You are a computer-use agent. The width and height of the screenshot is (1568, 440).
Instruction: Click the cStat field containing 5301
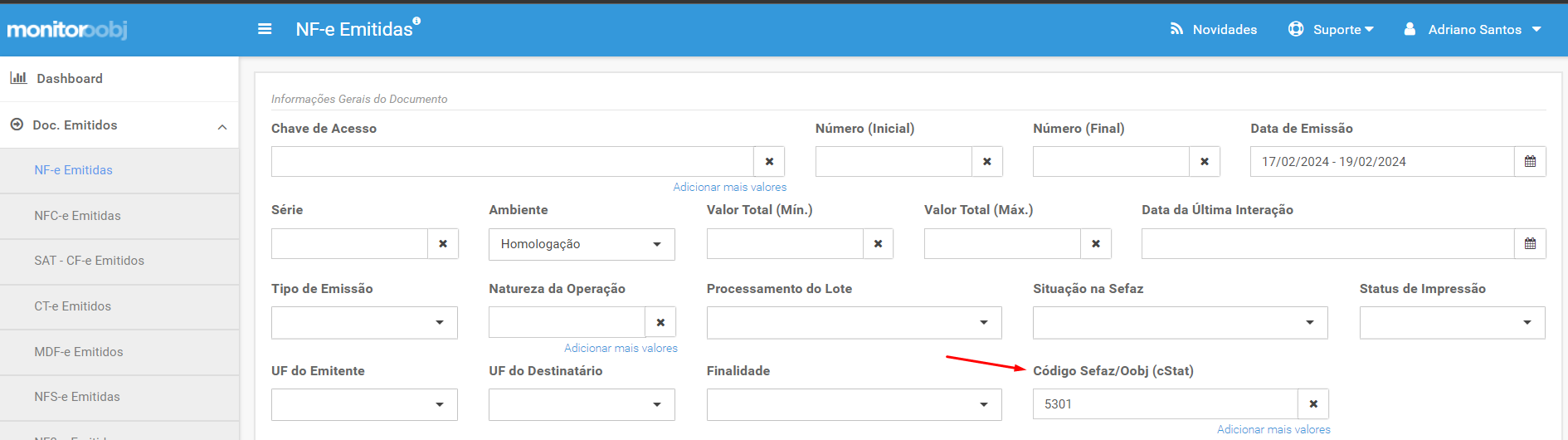click(x=1166, y=404)
